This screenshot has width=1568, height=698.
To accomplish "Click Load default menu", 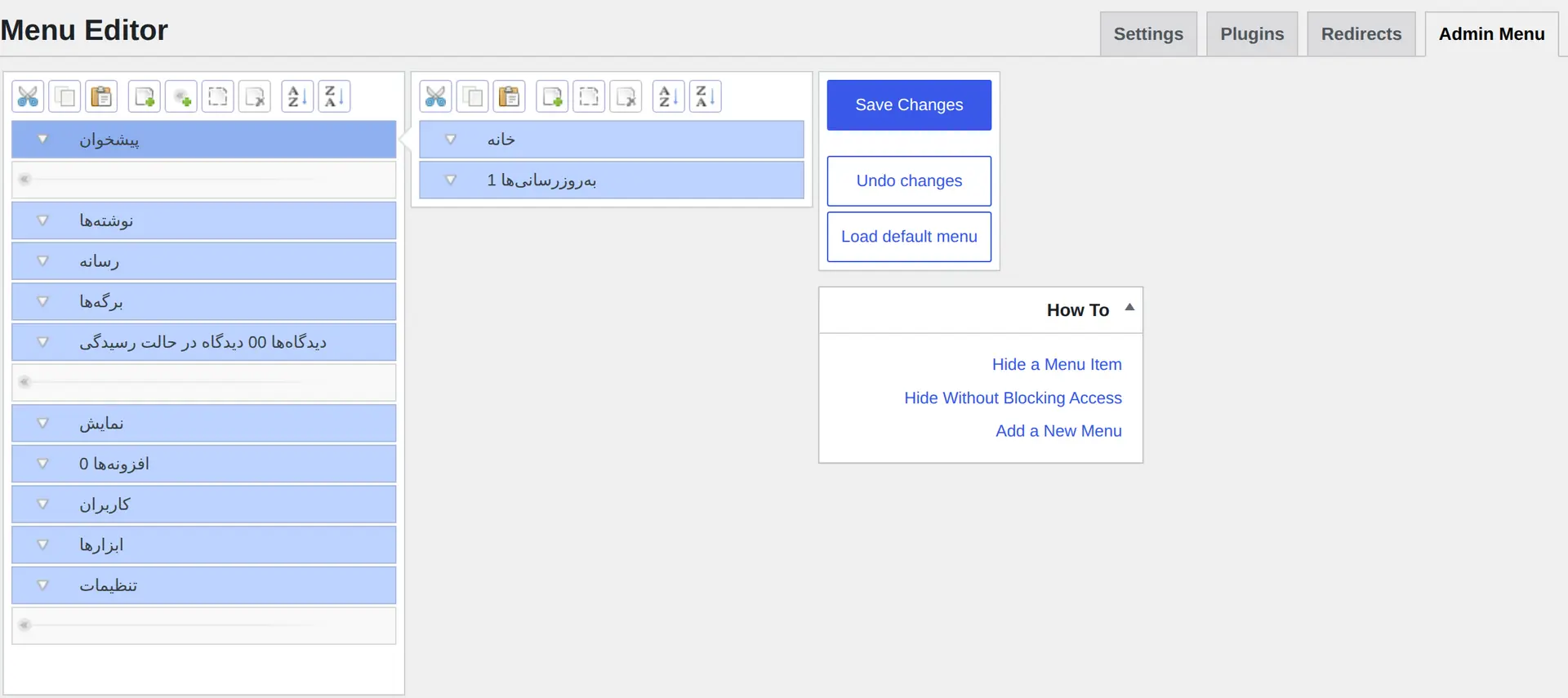I will 909,237.
